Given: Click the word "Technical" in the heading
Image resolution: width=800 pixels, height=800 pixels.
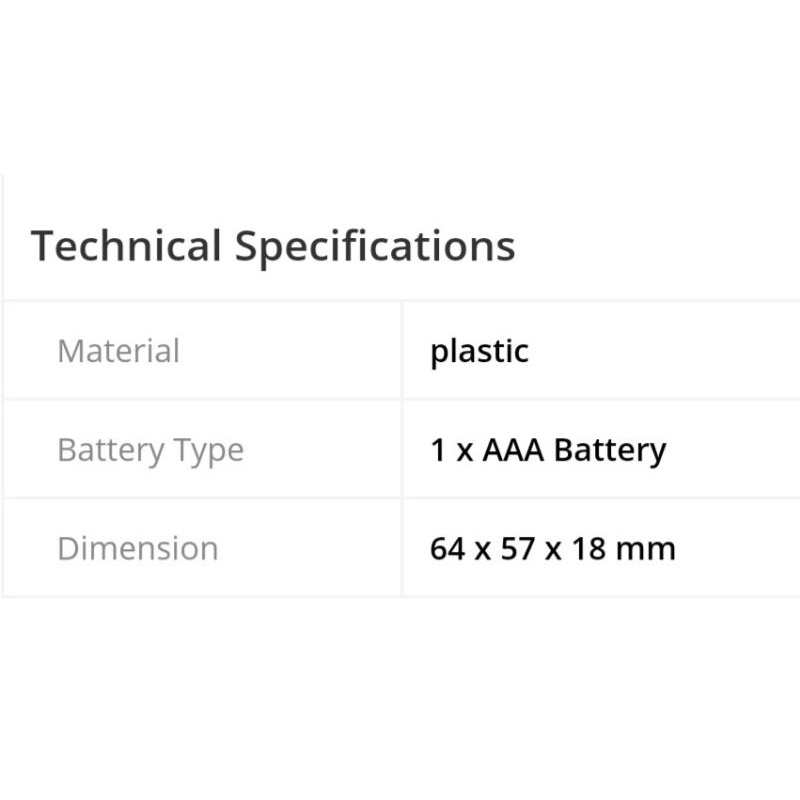Looking at the screenshot, I should coord(126,246).
